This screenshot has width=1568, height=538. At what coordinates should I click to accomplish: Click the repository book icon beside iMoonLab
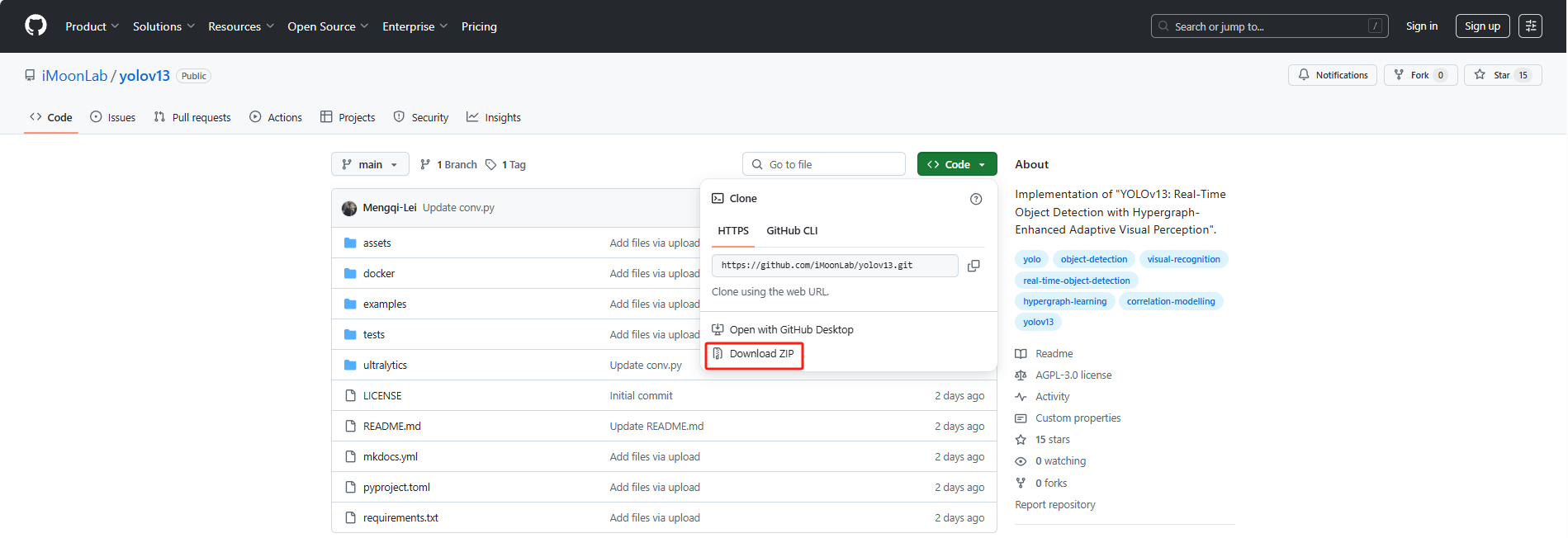coord(30,76)
